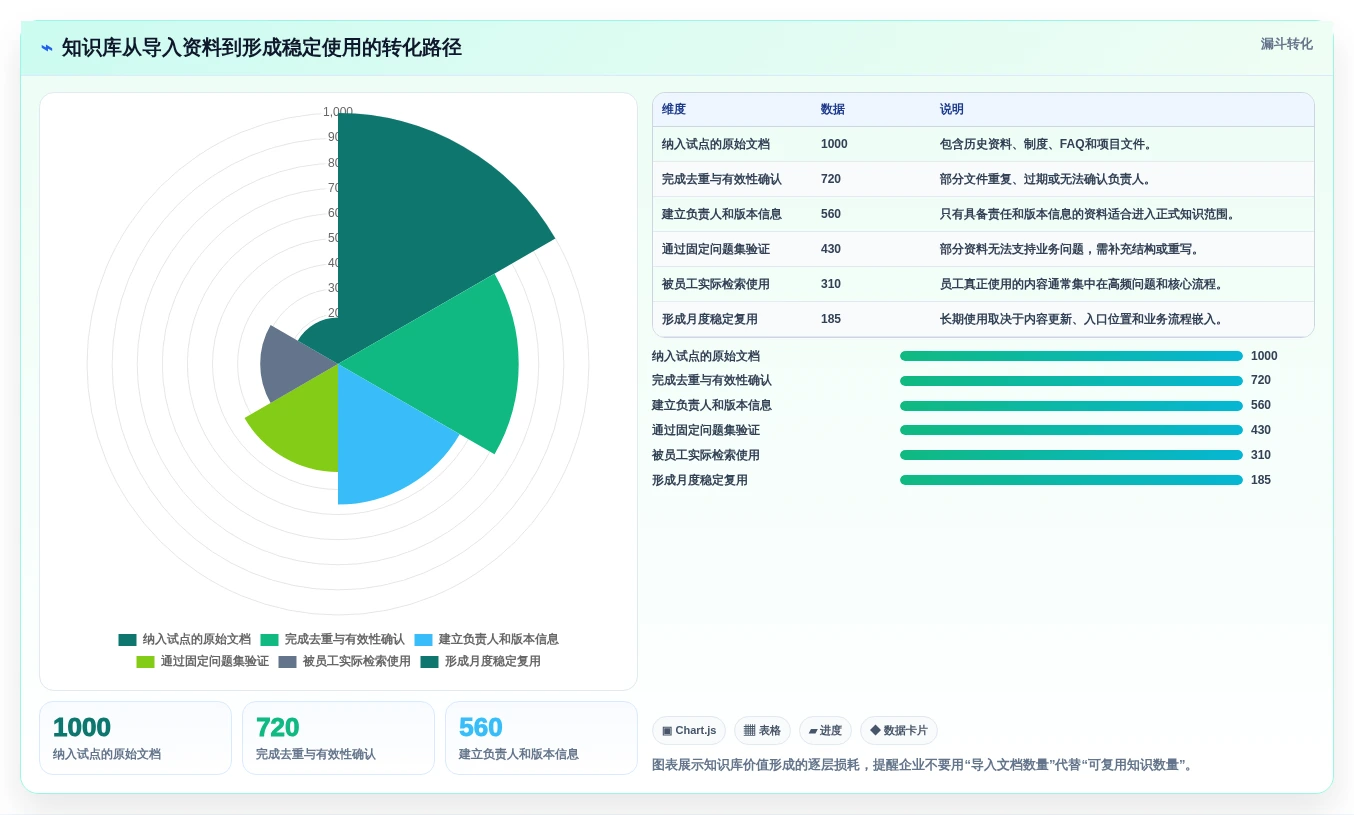Select the 进度 chip

(x=825, y=731)
